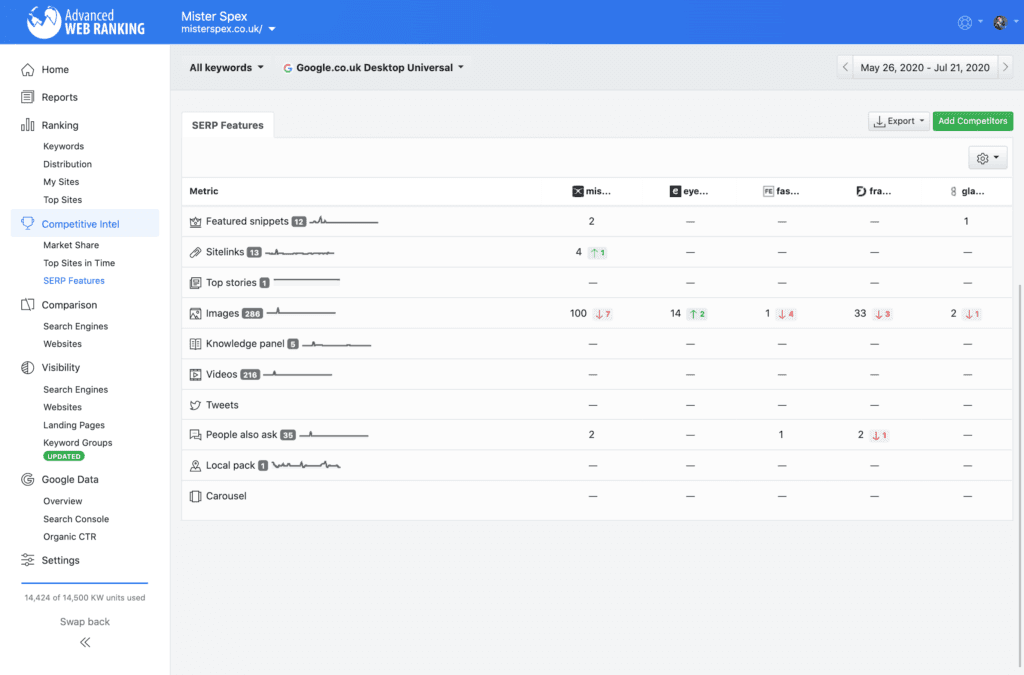Click the Google Data G icon

coord(27,479)
